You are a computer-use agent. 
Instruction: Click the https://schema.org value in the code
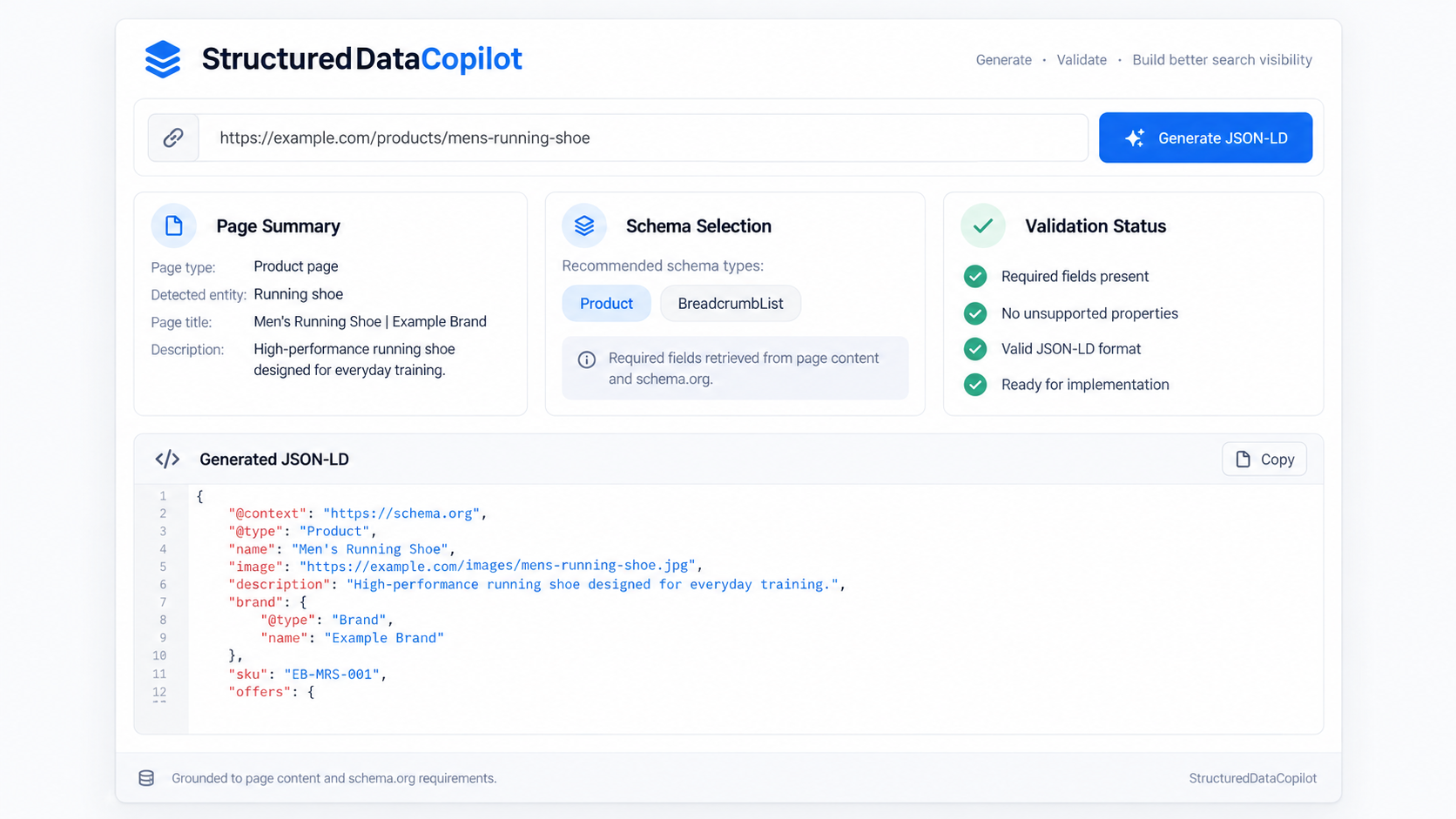click(401, 514)
